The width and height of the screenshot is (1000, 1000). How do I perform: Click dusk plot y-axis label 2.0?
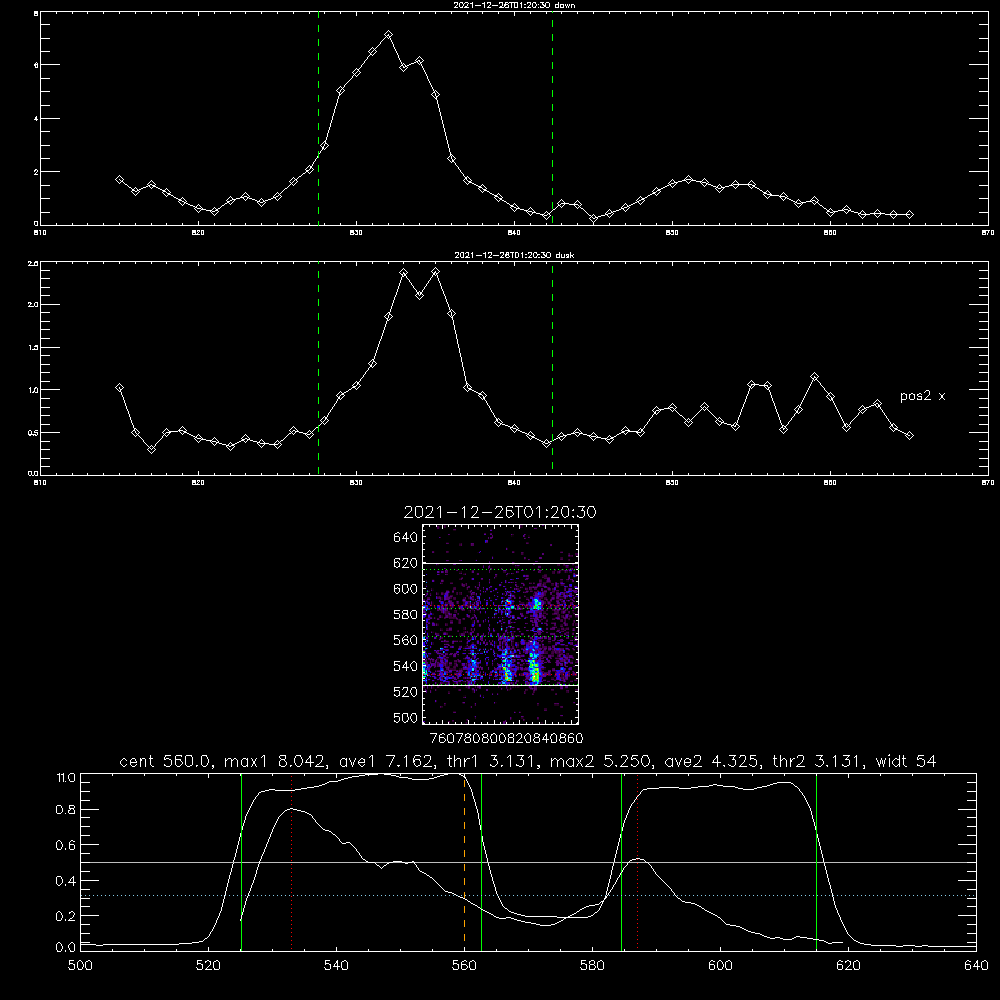point(33,305)
